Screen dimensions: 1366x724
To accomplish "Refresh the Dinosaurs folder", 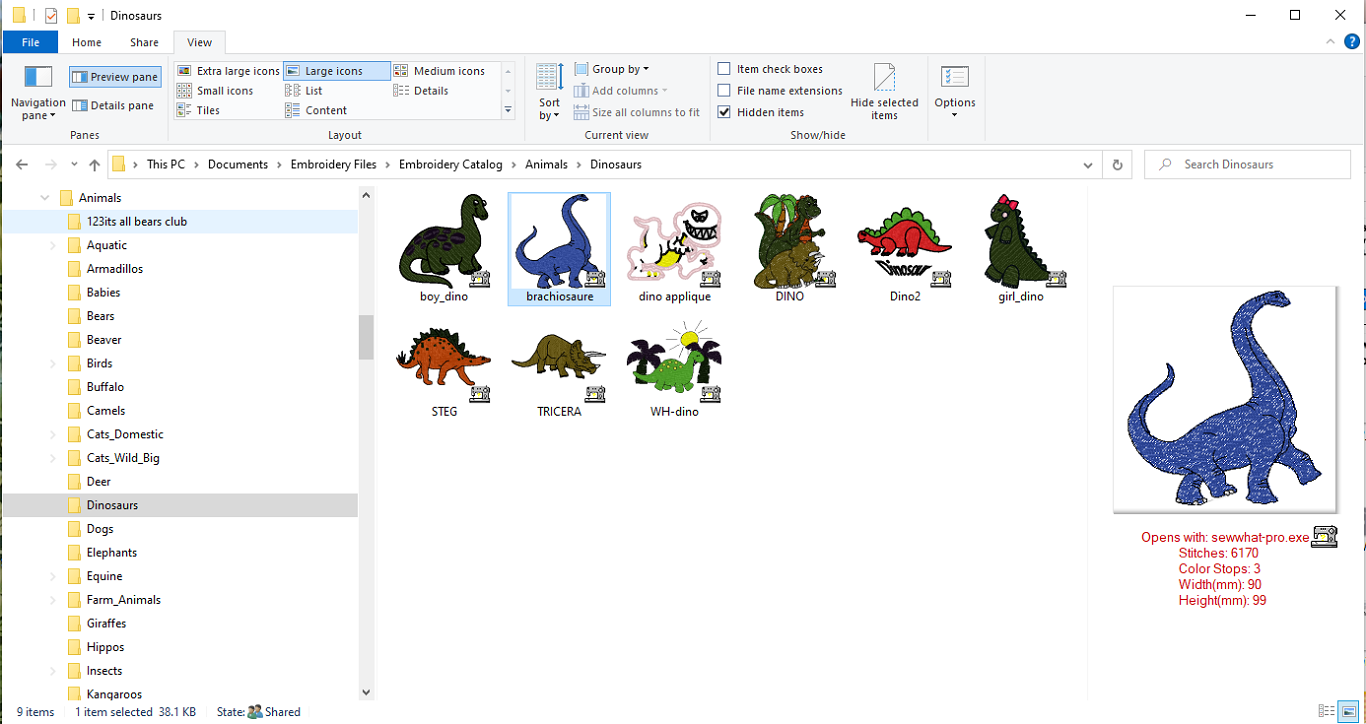I will click(1117, 164).
